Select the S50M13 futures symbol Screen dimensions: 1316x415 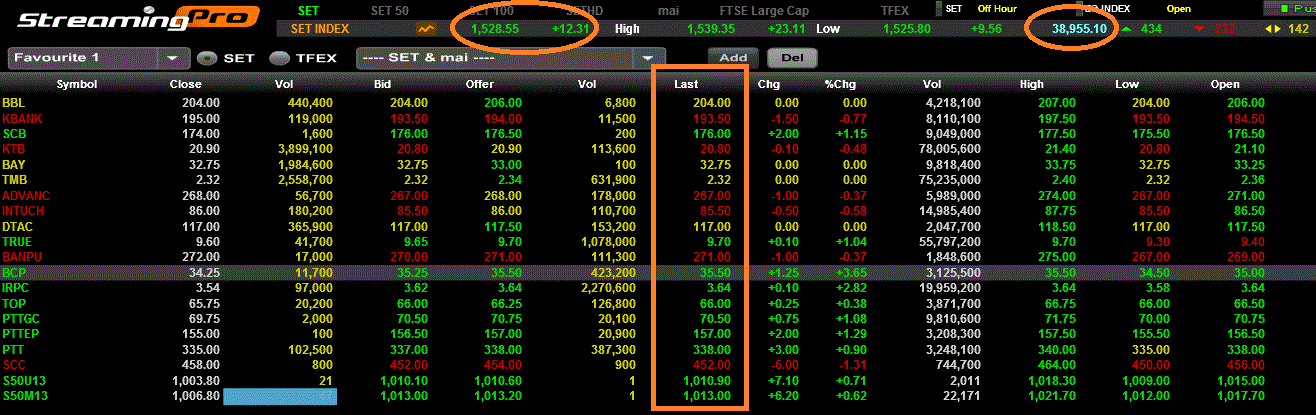click(x=22, y=396)
